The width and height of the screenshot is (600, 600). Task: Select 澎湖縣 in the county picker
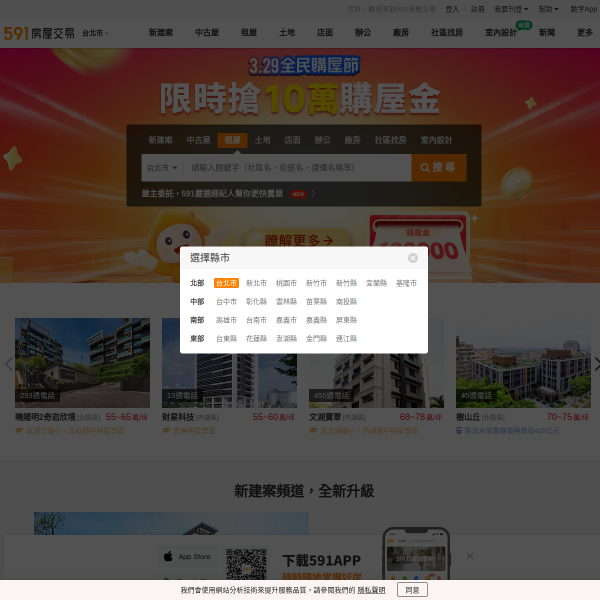(286, 339)
